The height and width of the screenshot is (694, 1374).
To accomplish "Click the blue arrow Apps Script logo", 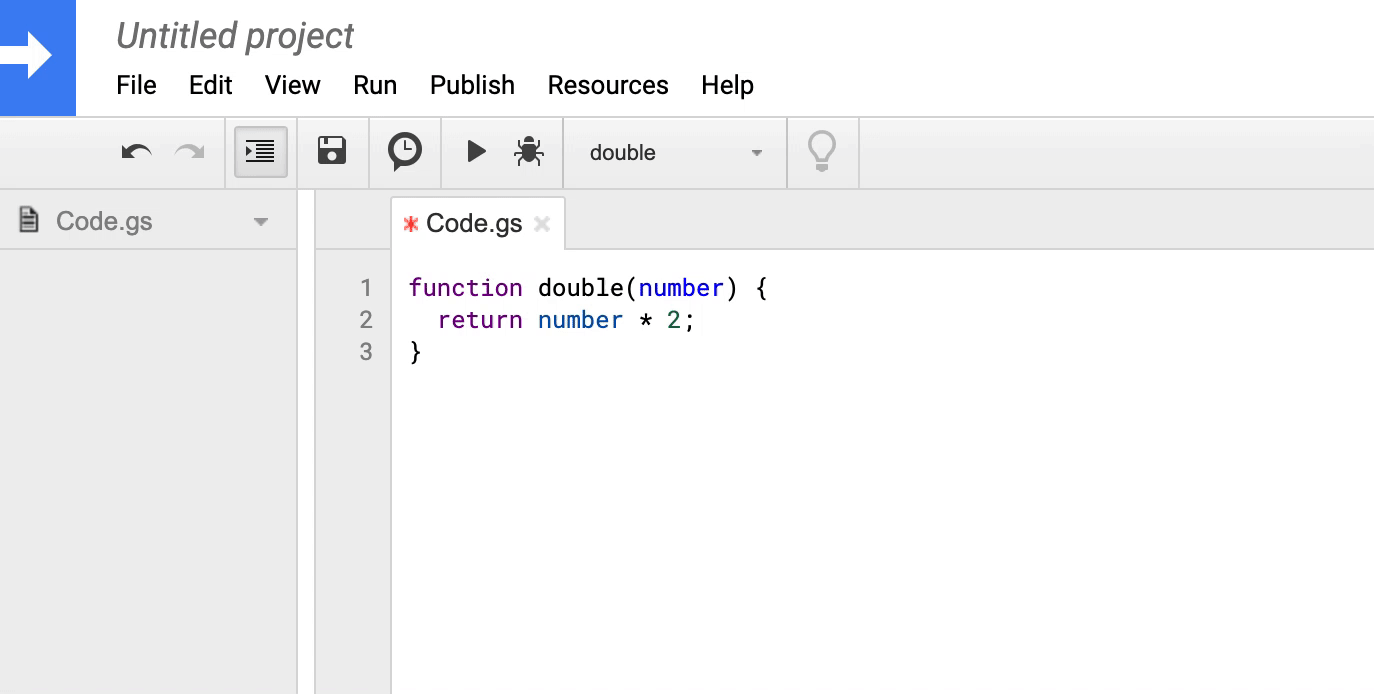I will 37,57.
